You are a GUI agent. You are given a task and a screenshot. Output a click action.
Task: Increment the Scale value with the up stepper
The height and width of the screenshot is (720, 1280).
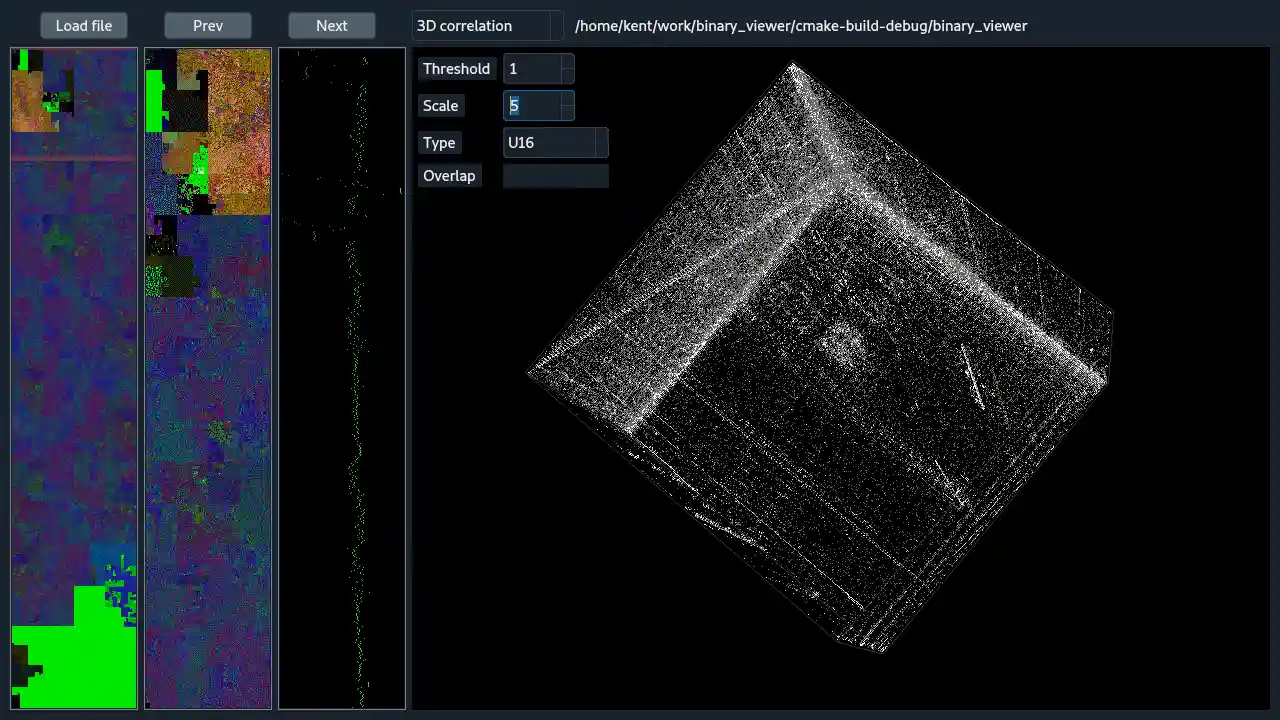pos(567,100)
